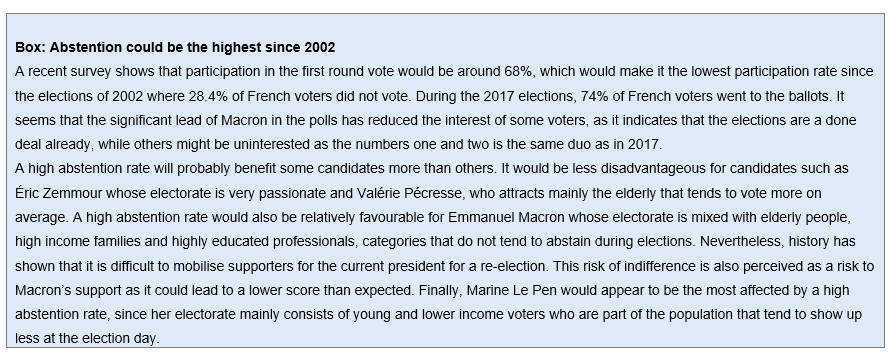Click the name 'Éric Zemmour' in the paragraph
Image resolution: width=896 pixels, height=361 pixels.
tap(59, 193)
